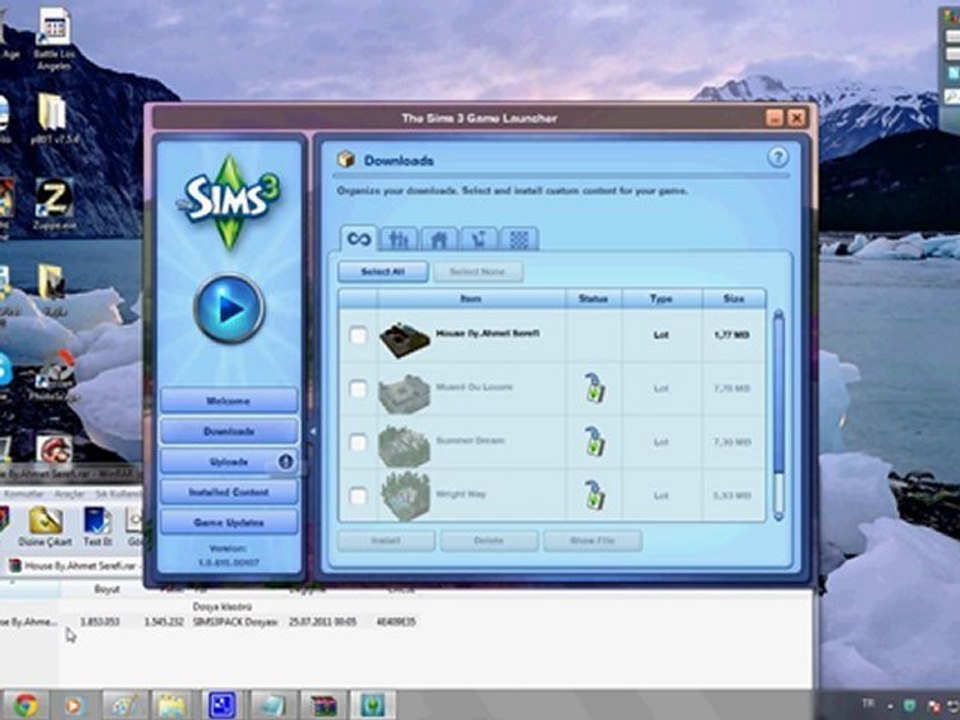960x720 pixels.
Task: Click the Delete button
Action: (489, 541)
